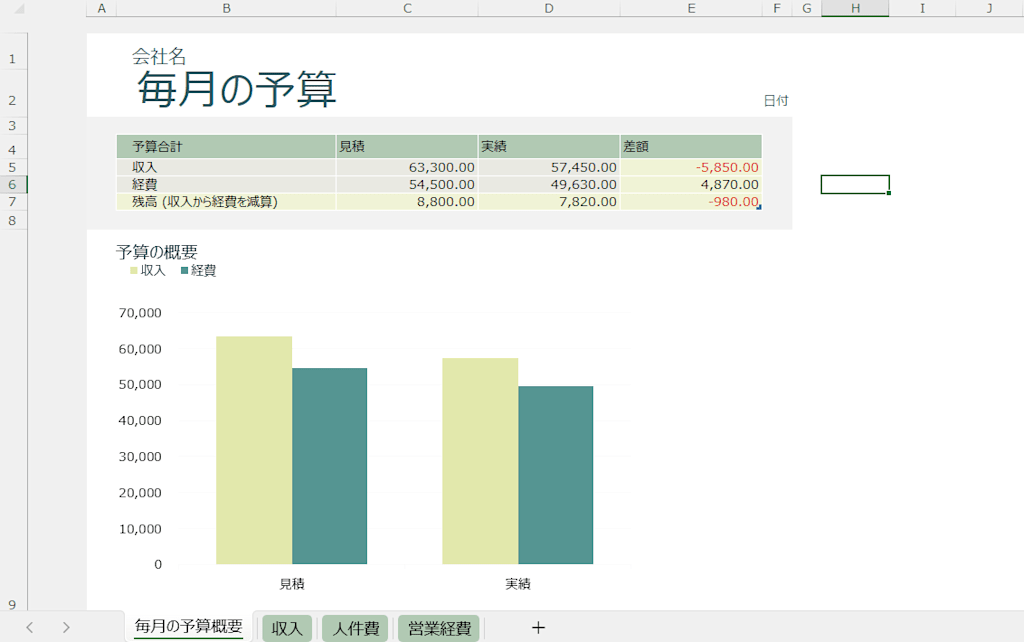Select the row 8 header
This screenshot has height=642, width=1024.
click(x=13, y=220)
